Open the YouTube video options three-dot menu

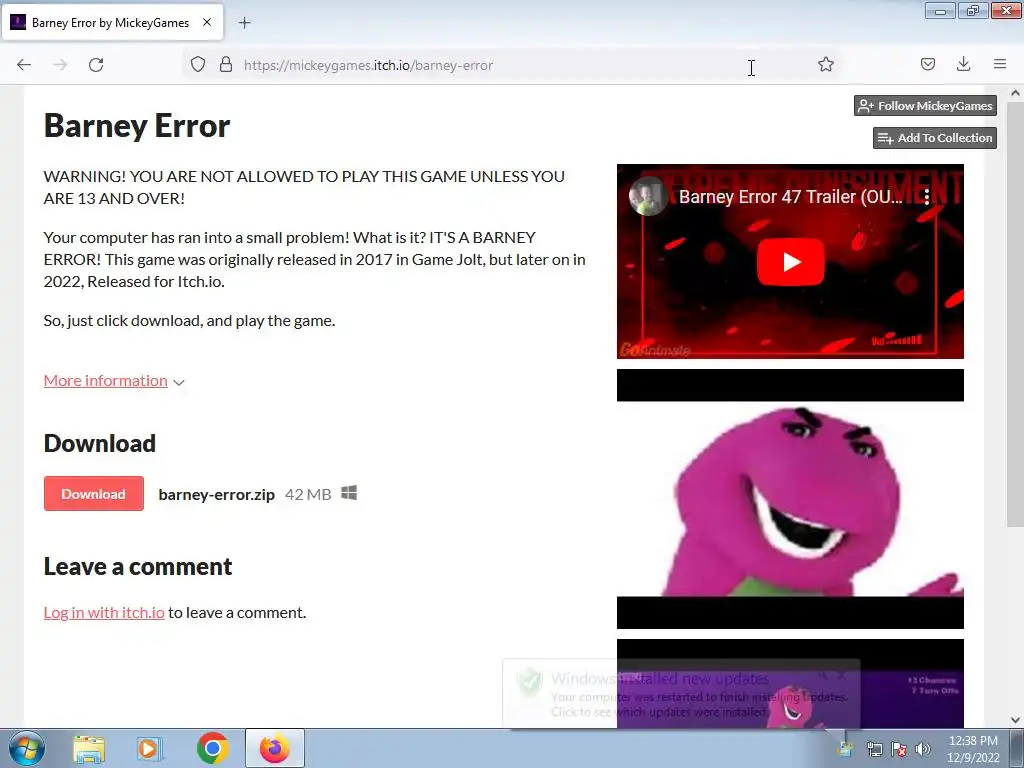coord(927,197)
